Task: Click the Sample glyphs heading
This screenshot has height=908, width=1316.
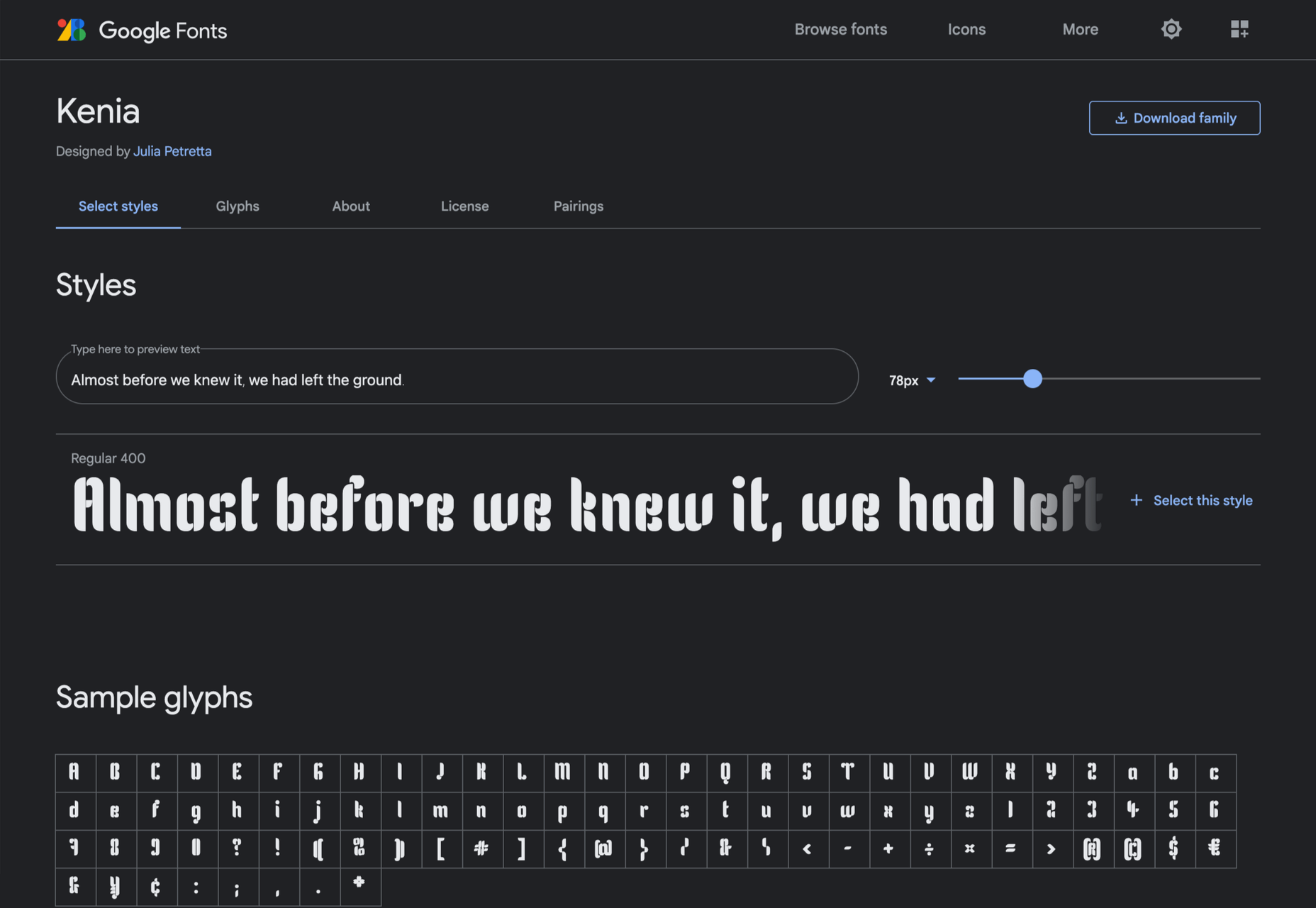Action: pos(154,697)
